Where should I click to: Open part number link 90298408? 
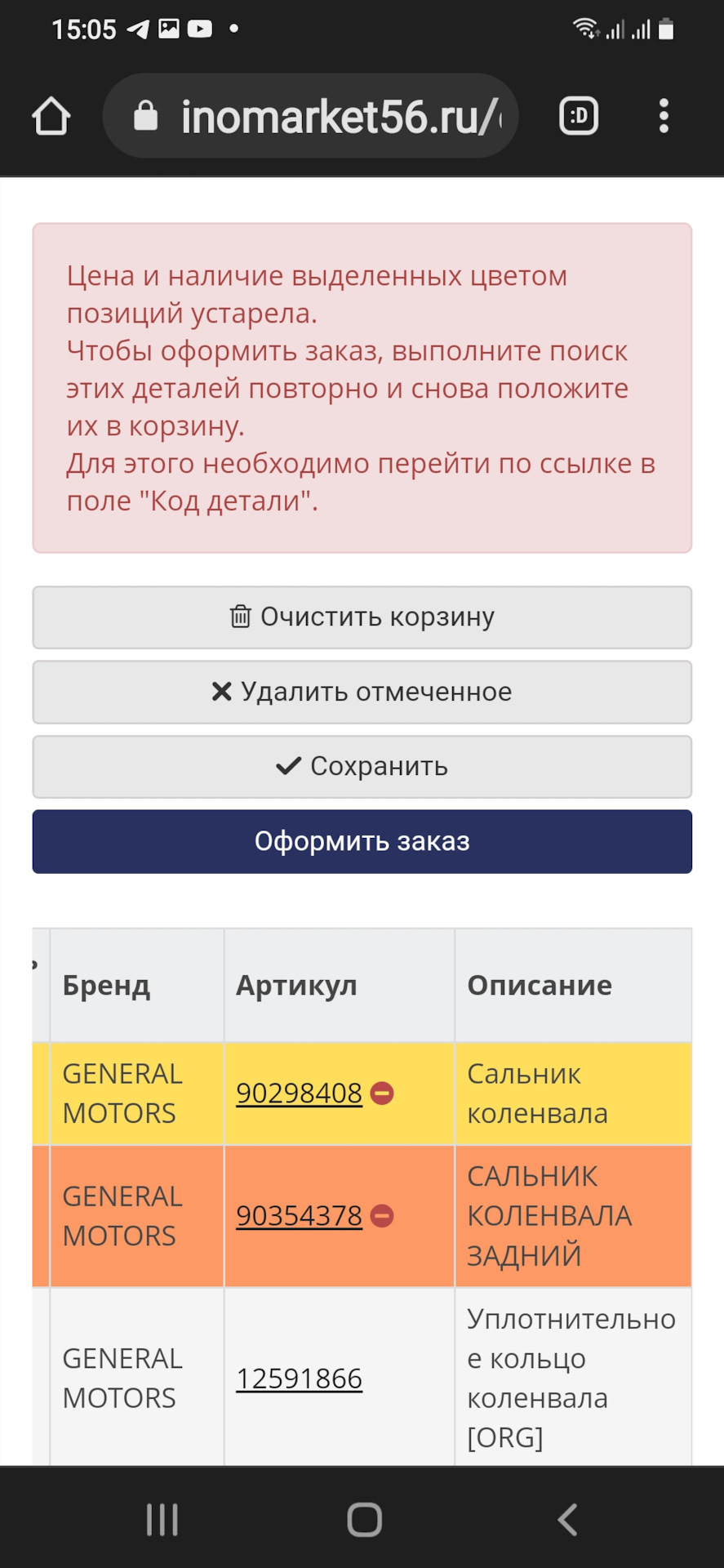point(299,1092)
